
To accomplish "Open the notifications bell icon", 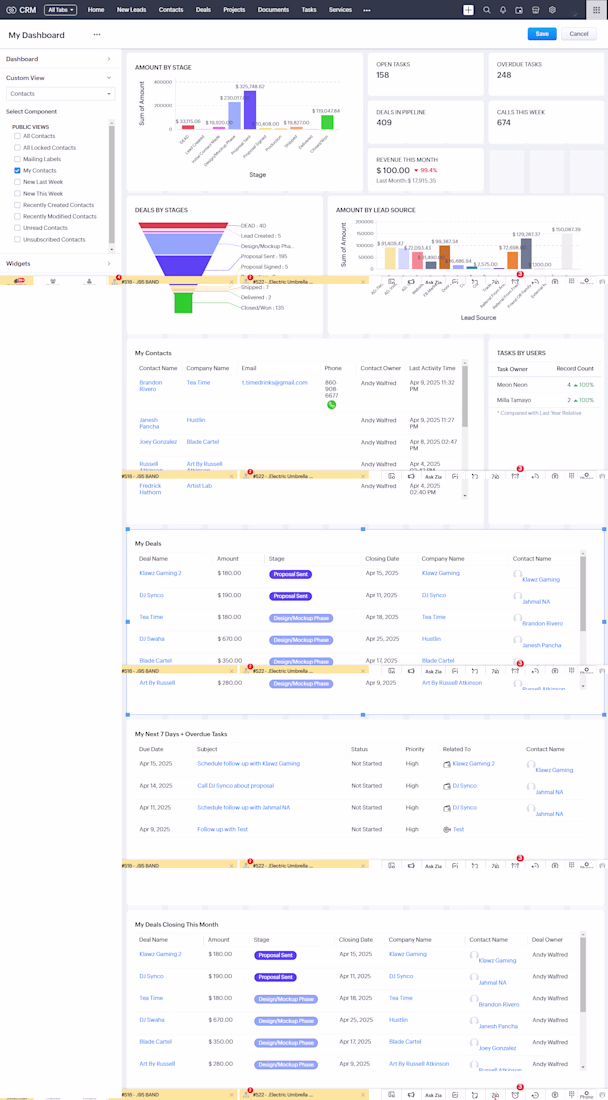I will 503,10.
